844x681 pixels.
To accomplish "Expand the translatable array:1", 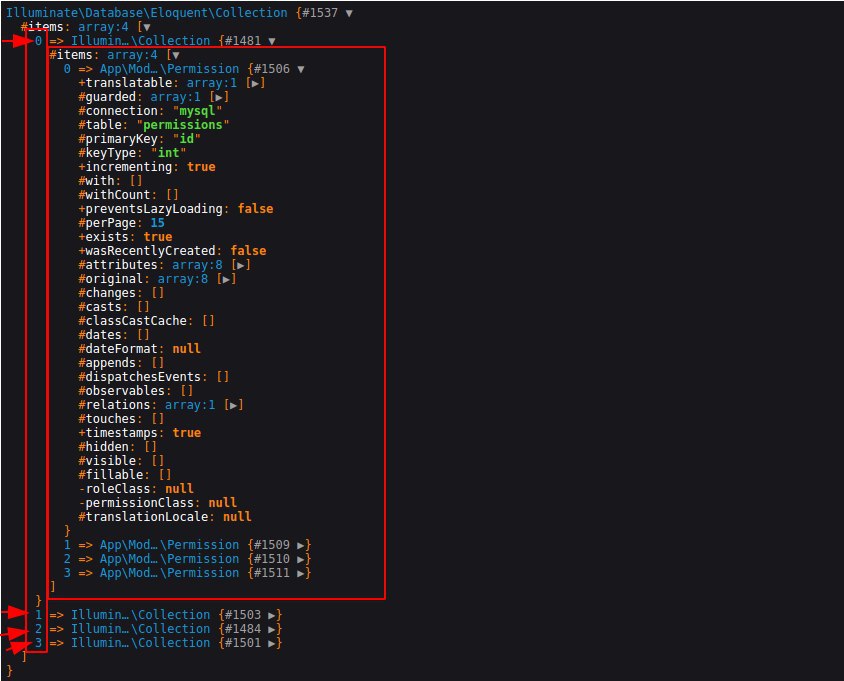I will pos(255,83).
